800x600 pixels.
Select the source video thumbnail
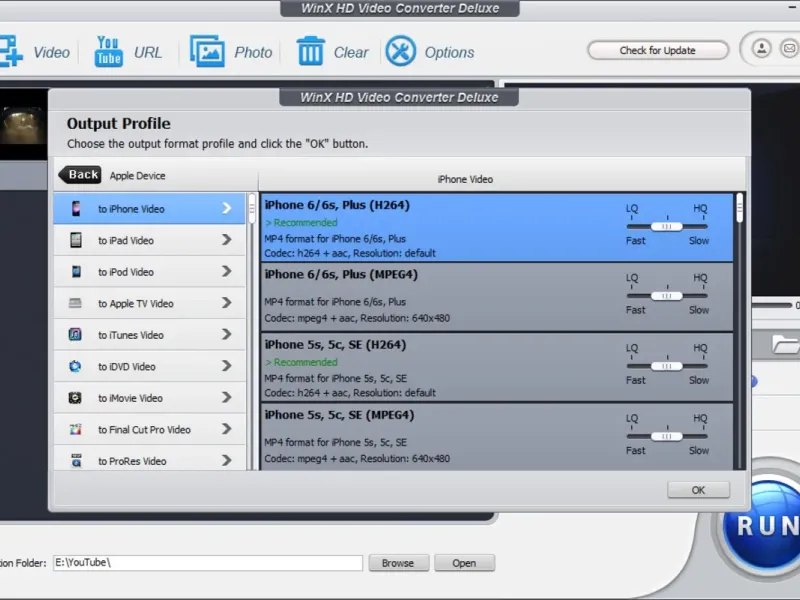pos(22,126)
